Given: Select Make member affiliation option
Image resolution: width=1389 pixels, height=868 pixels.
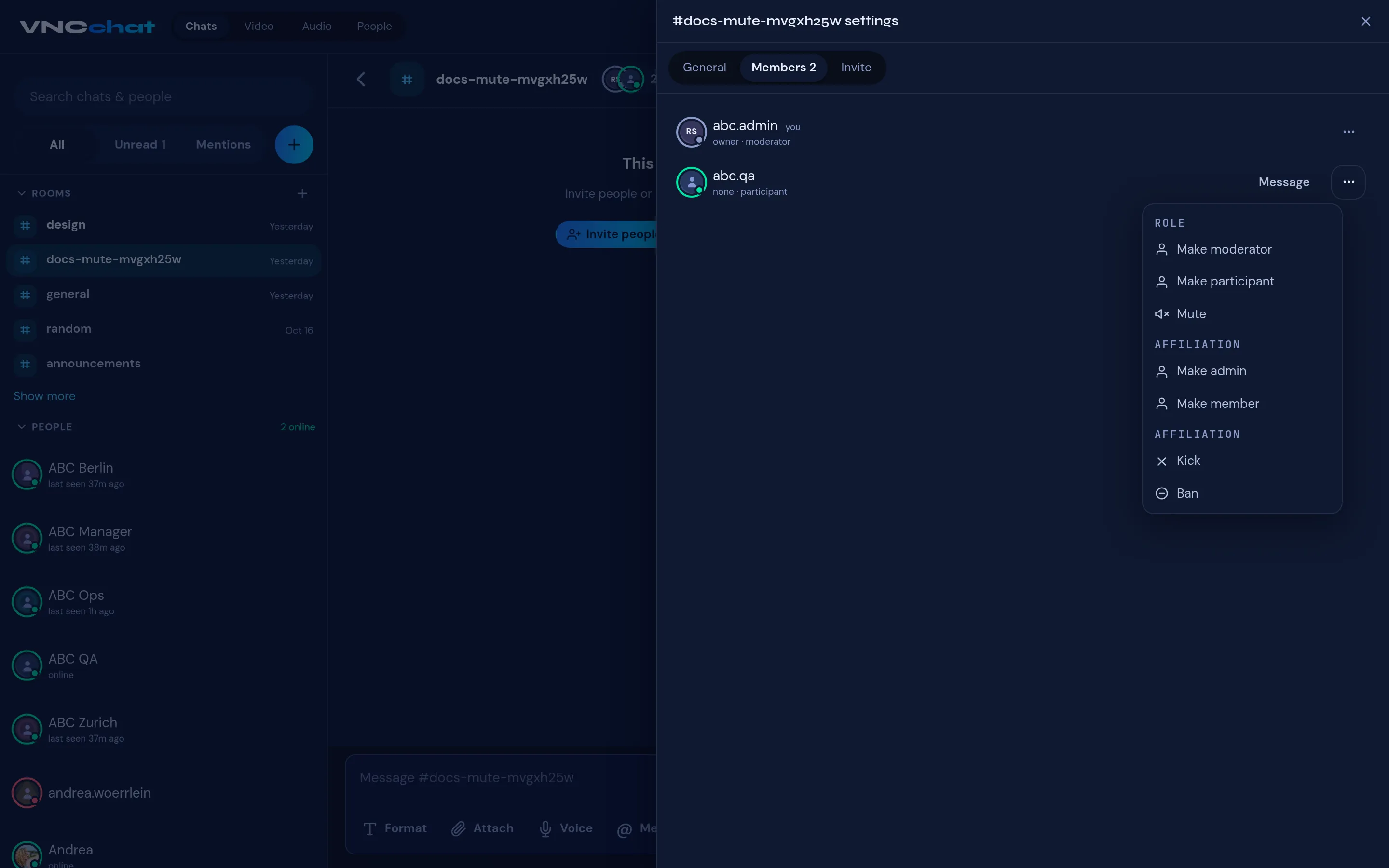Looking at the screenshot, I should (1242, 404).
